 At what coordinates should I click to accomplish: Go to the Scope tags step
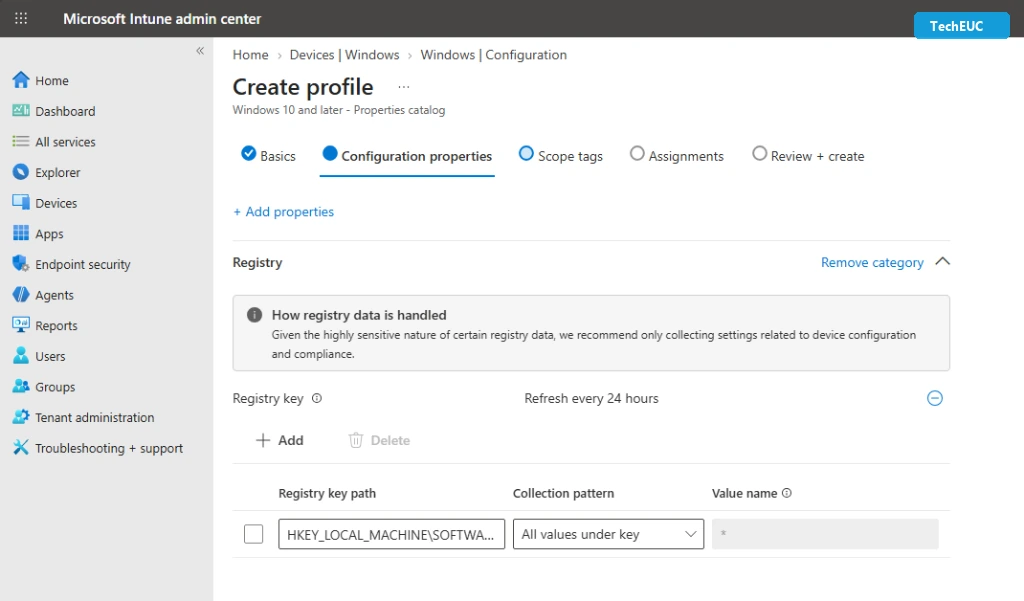[x=560, y=155]
